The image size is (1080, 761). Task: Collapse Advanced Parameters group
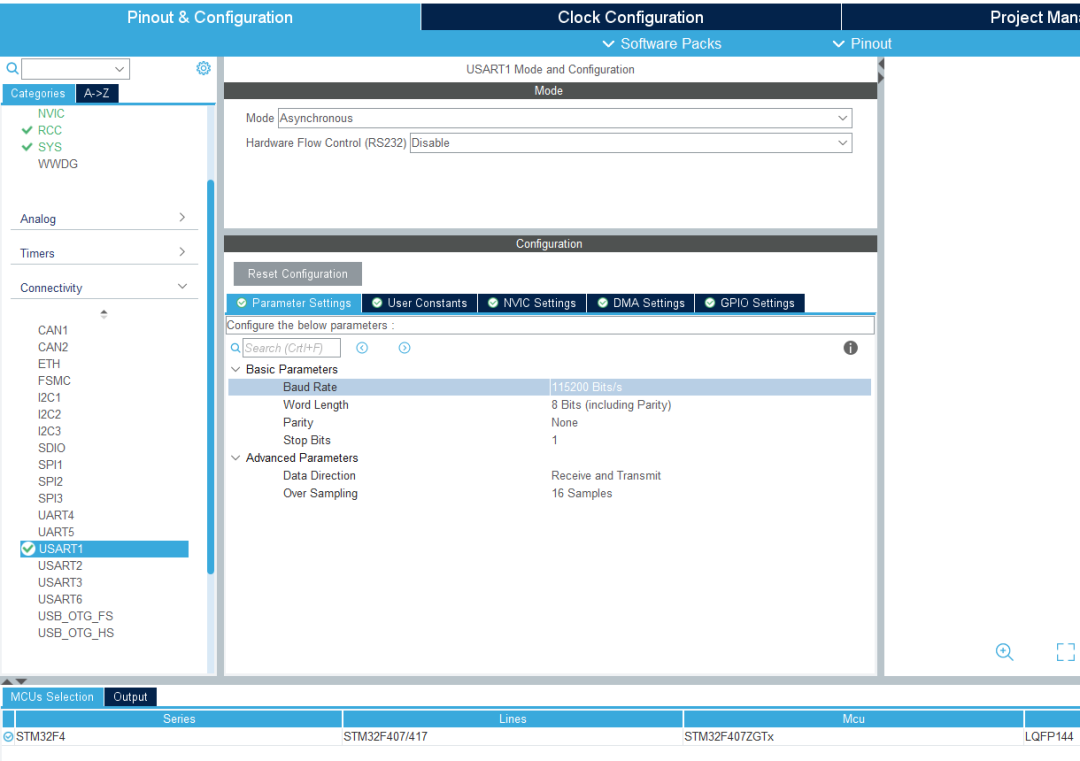point(236,458)
